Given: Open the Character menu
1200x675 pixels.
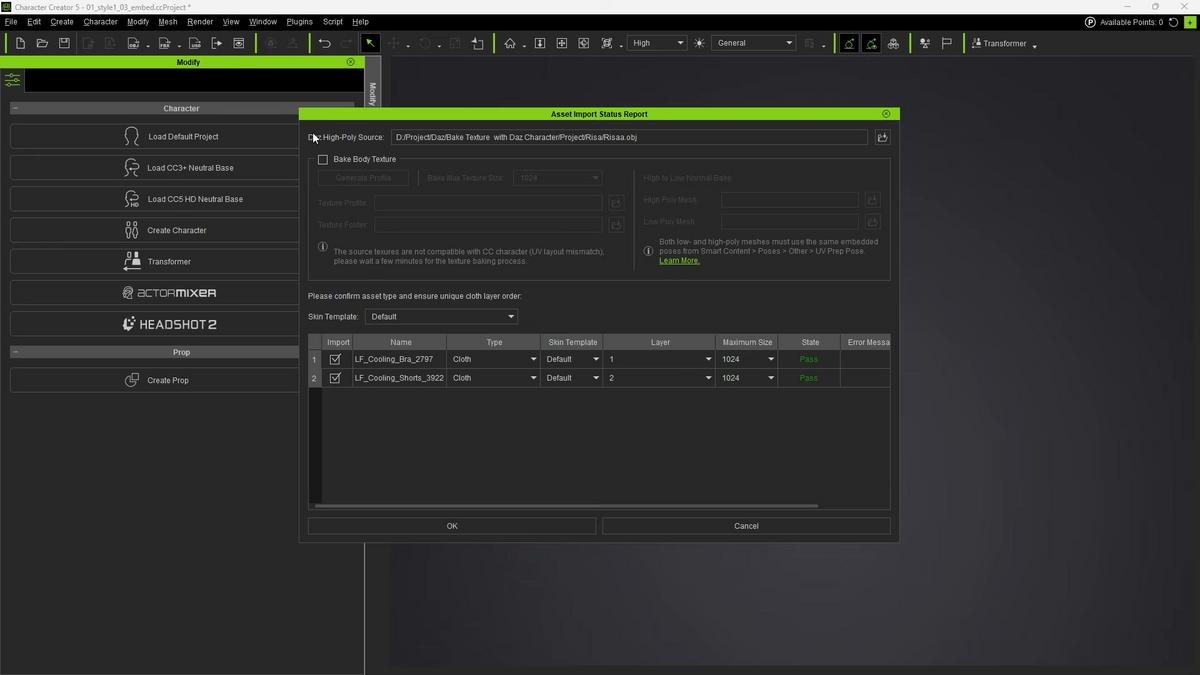Looking at the screenshot, I should [100, 21].
